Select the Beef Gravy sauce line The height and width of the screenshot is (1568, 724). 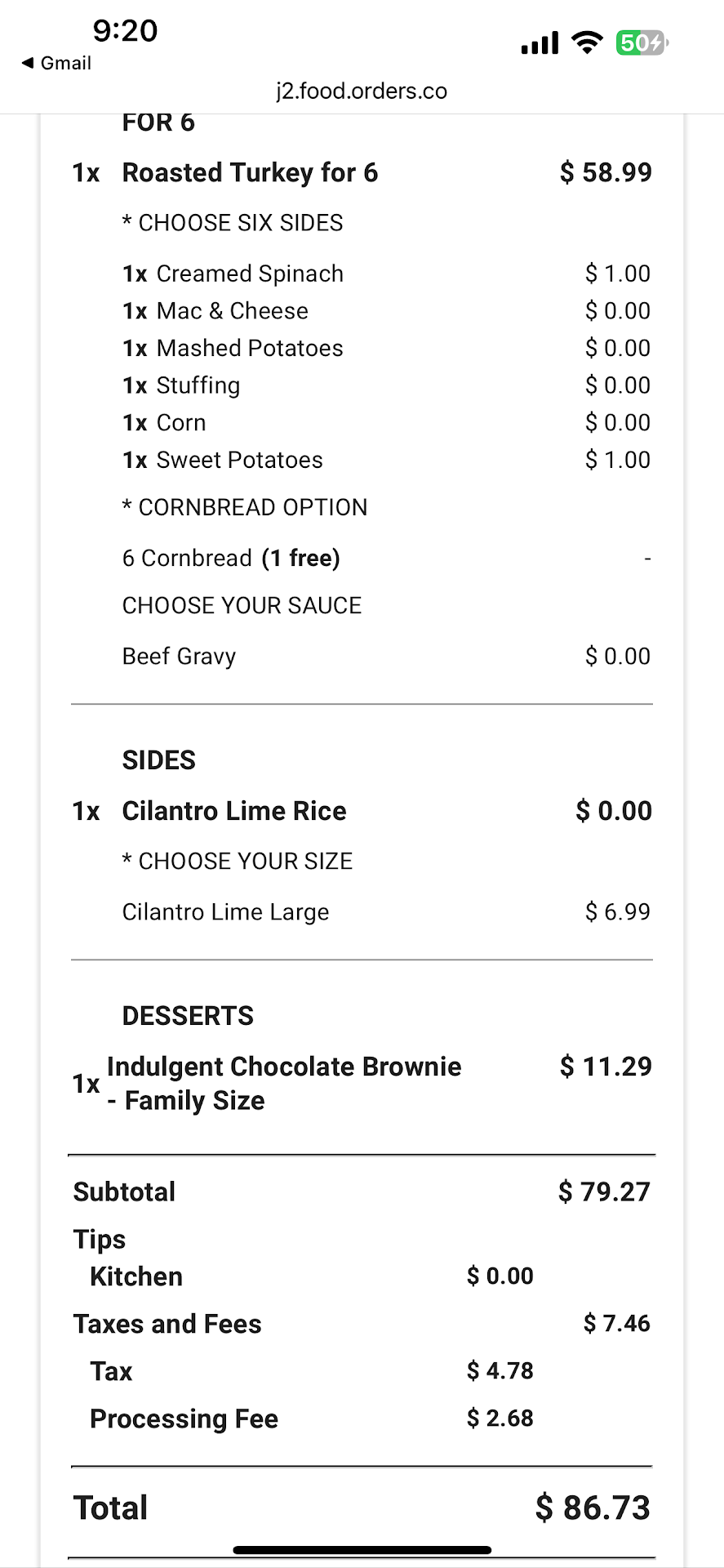click(x=180, y=657)
